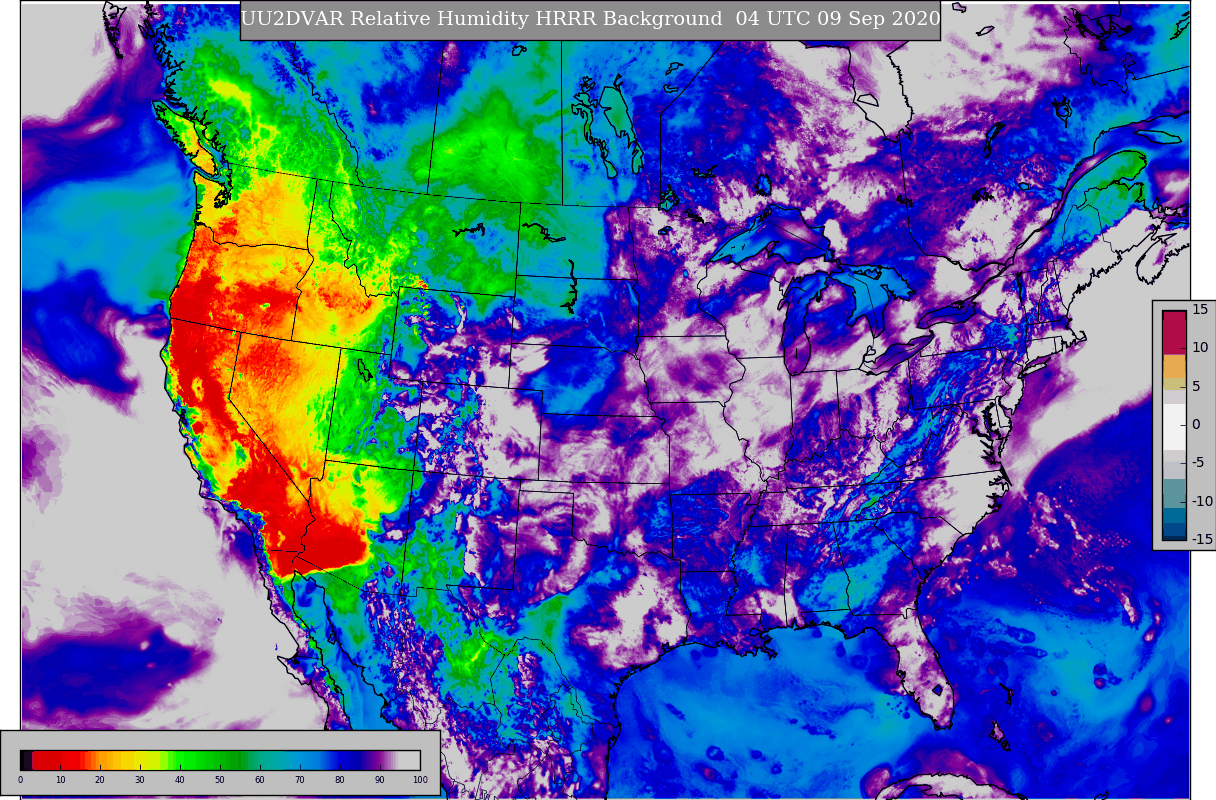1216x800 pixels.
Task: Click the humidity colorbar label "70"
Action: [299, 780]
